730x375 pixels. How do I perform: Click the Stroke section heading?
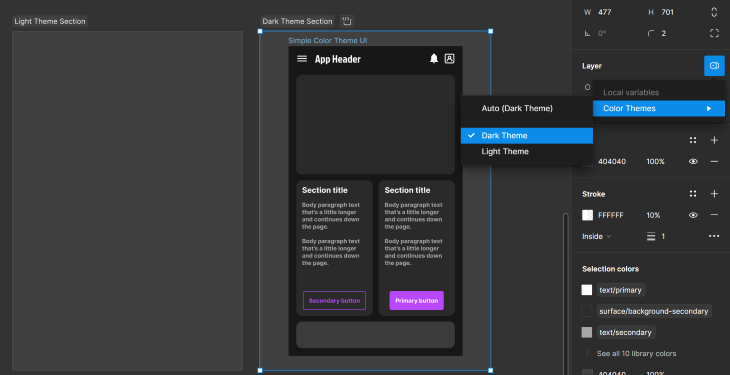coord(593,194)
